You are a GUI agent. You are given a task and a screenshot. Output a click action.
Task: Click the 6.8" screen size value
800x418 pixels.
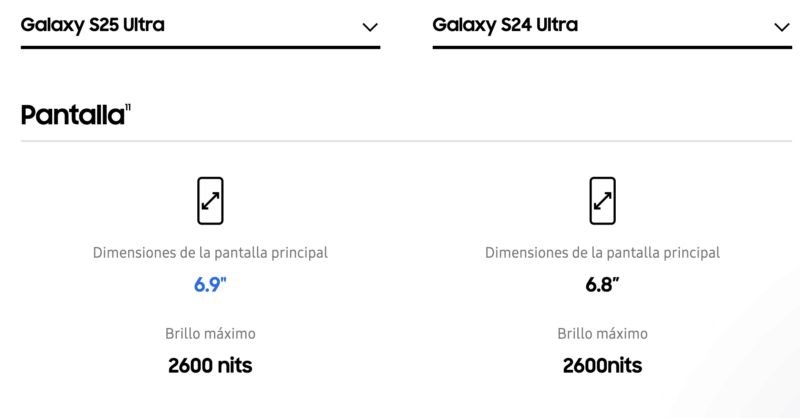pos(603,284)
